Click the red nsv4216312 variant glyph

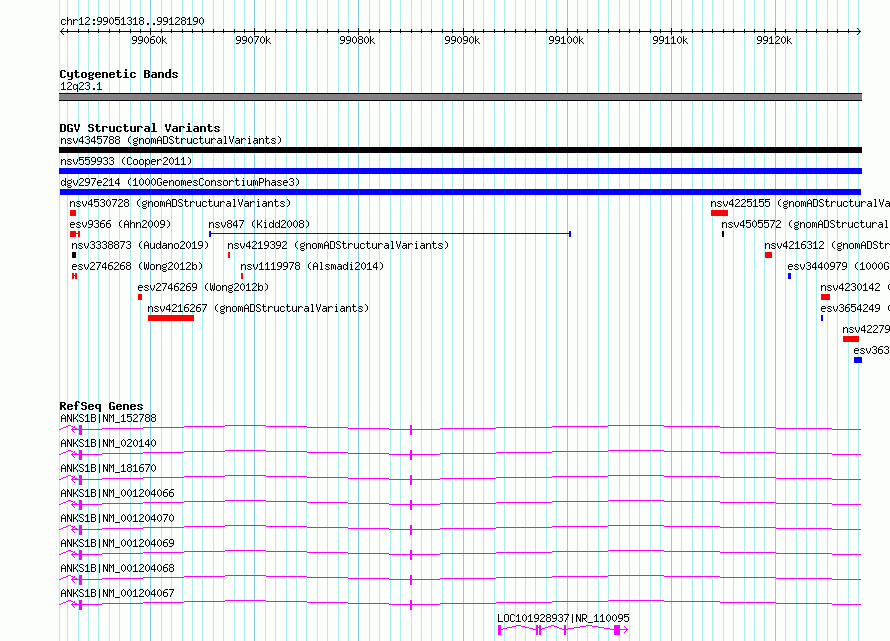(768, 255)
